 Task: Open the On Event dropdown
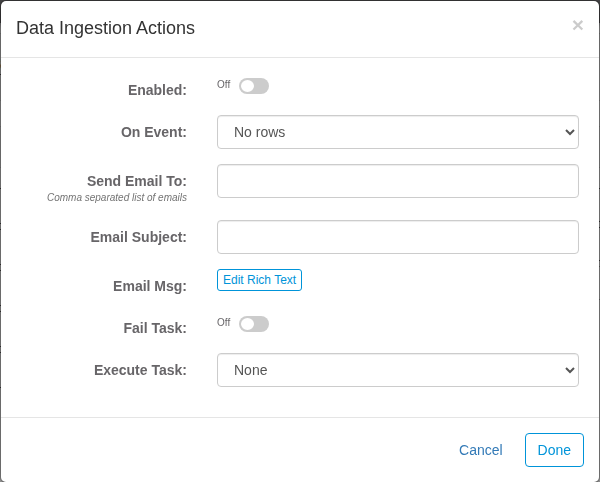[x=398, y=132]
